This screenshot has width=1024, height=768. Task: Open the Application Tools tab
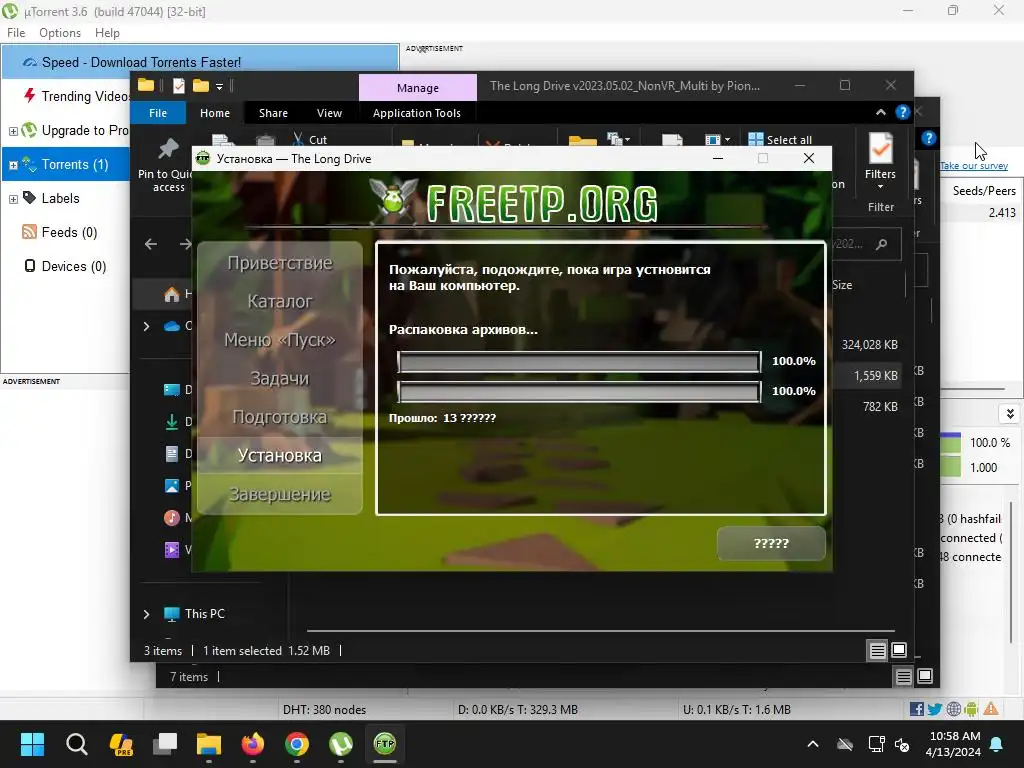coord(417,112)
